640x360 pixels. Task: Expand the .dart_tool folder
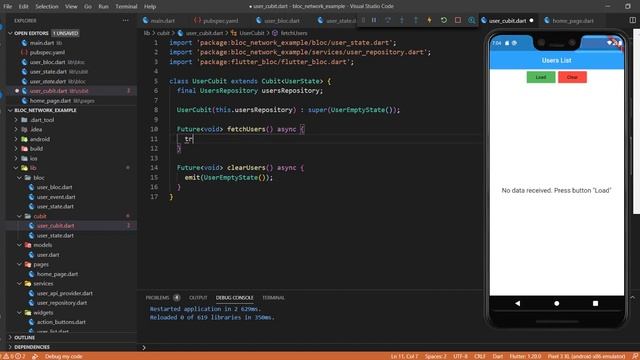pyautogui.click(x=16, y=120)
